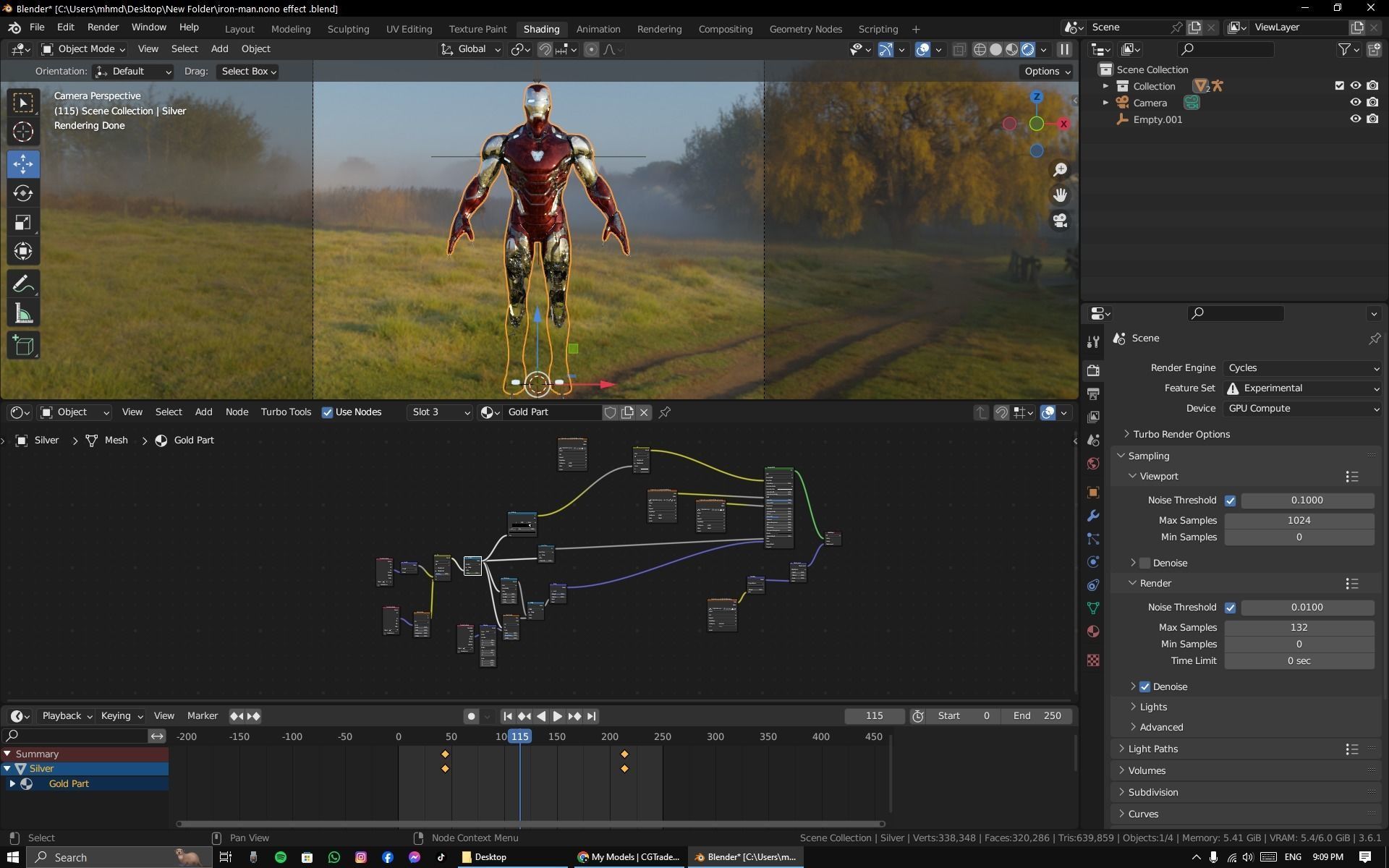Click the zoom magnifier in the viewport

coord(1061,169)
